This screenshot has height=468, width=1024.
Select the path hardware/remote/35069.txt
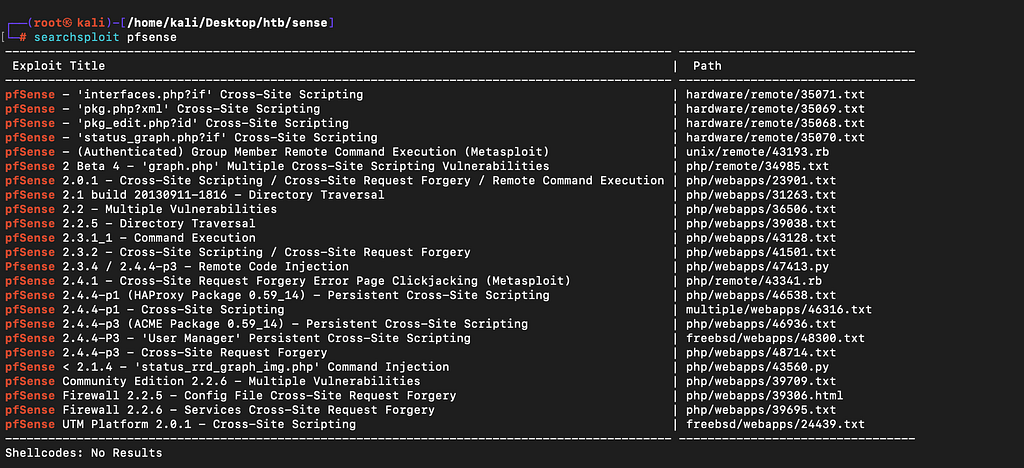pyautogui.click(x=775, y=109)
